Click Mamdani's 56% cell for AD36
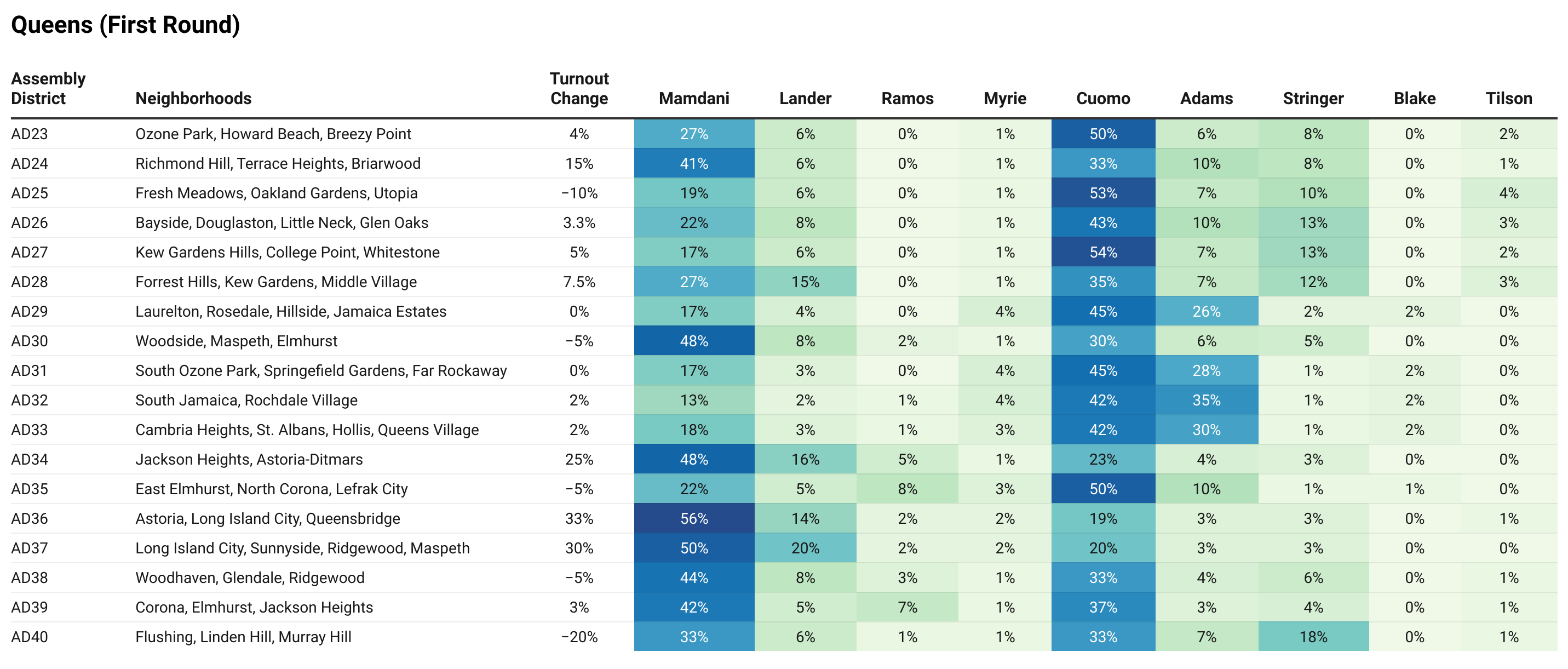Screen dimensions: 1568x669 click(x=694, y=519)
